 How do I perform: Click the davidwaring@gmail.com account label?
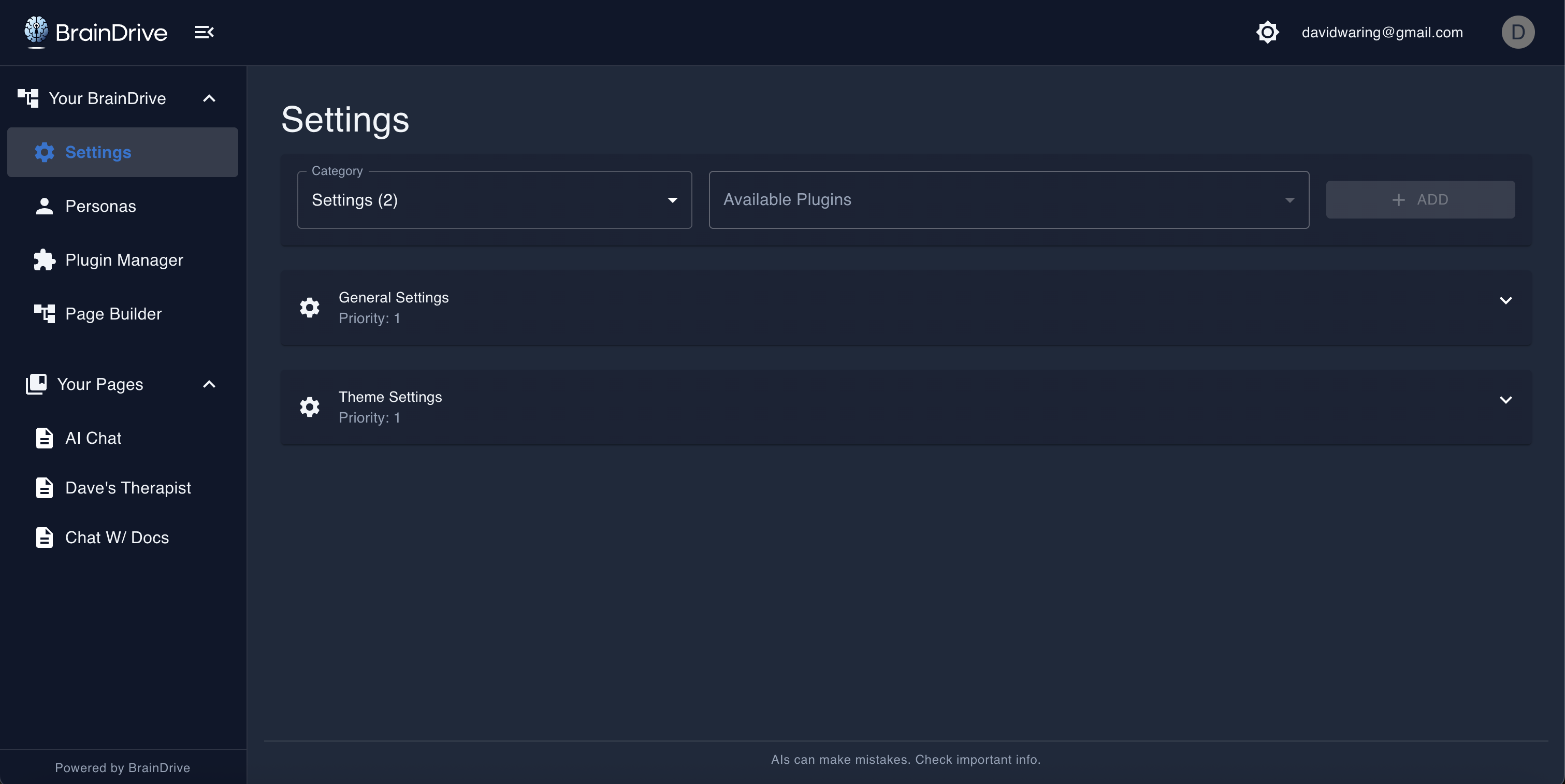pyautogui.click(x=1382, y=32)
